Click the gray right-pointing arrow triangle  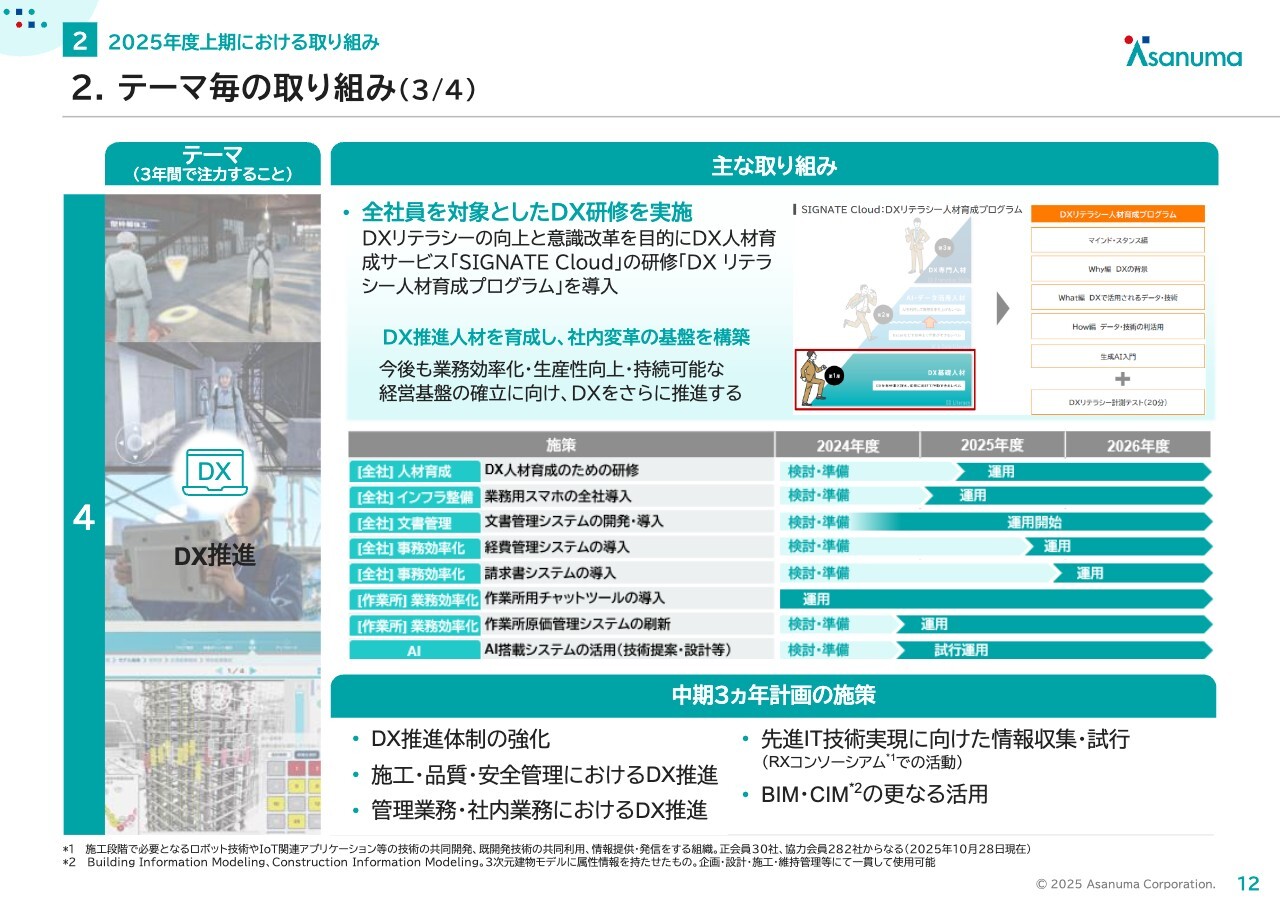tap(1003, 308)
